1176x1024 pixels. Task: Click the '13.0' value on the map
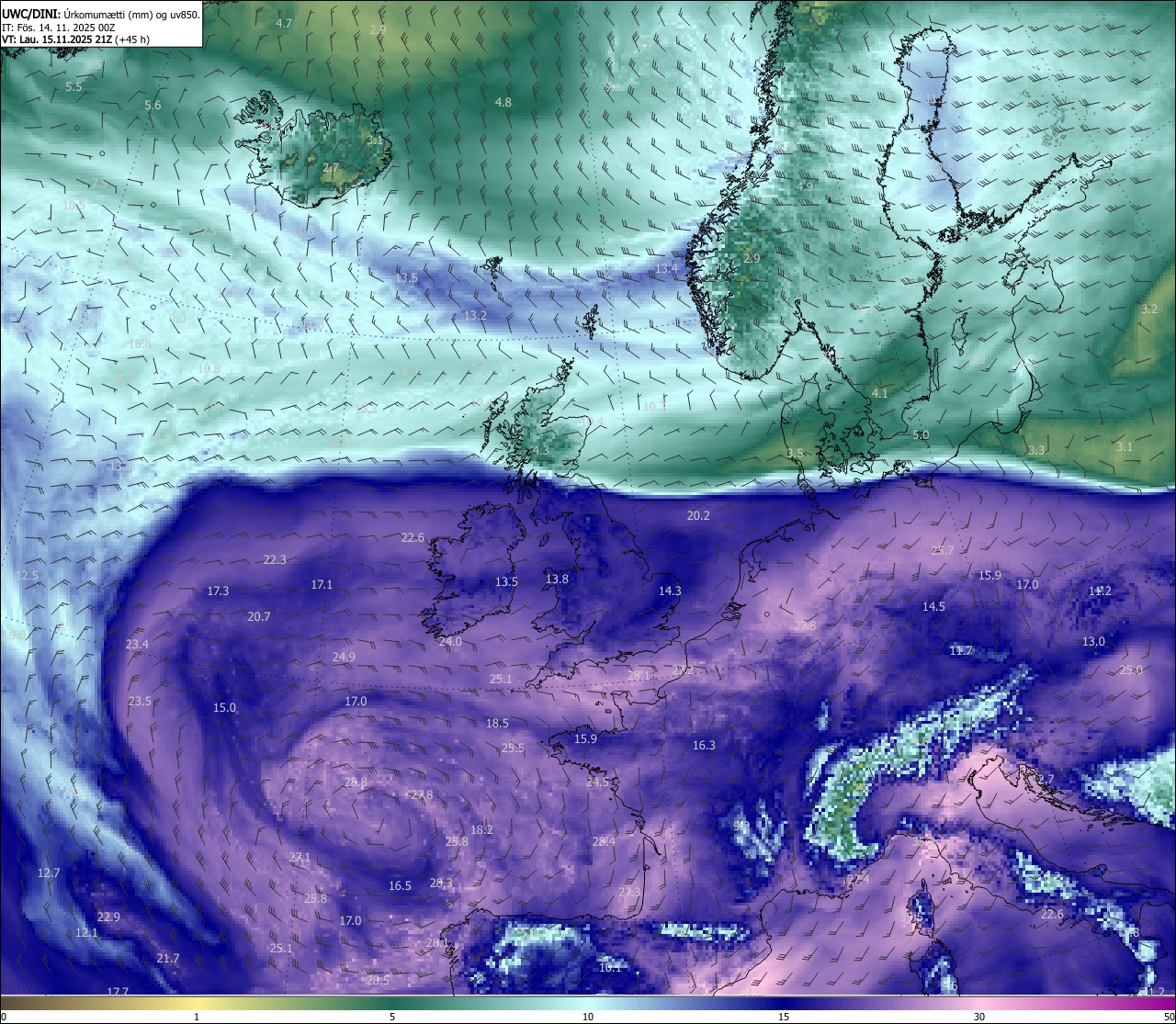[x=1093, y=642]
